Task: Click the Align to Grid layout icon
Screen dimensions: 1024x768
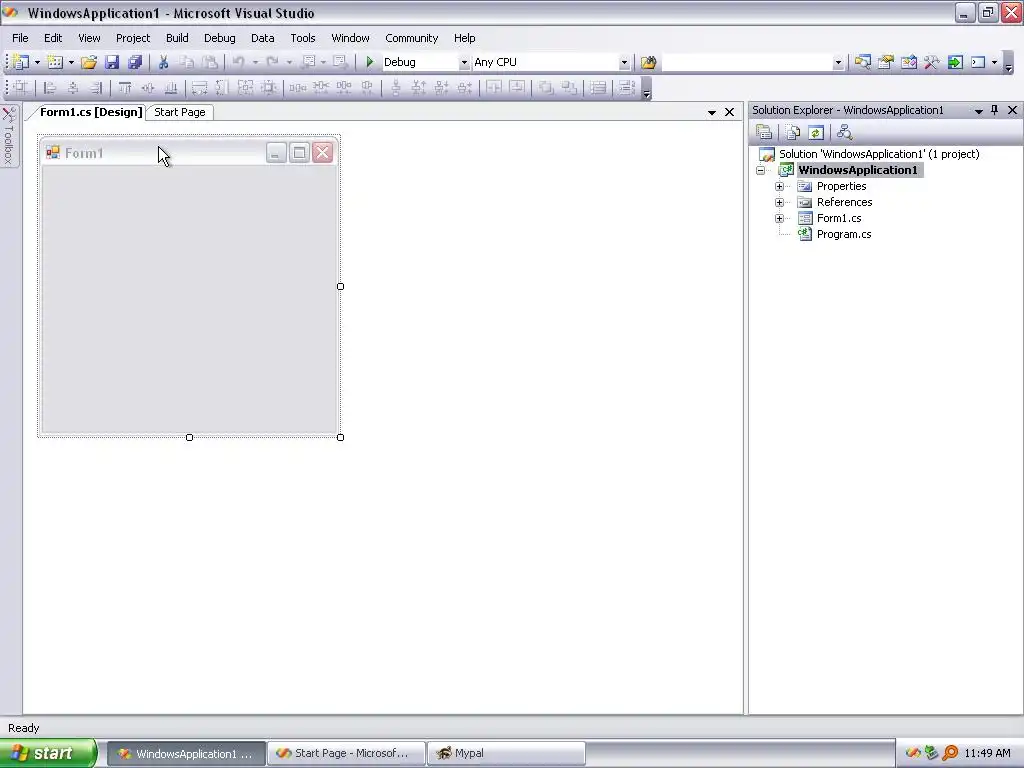Action: [x=21, y=88]
